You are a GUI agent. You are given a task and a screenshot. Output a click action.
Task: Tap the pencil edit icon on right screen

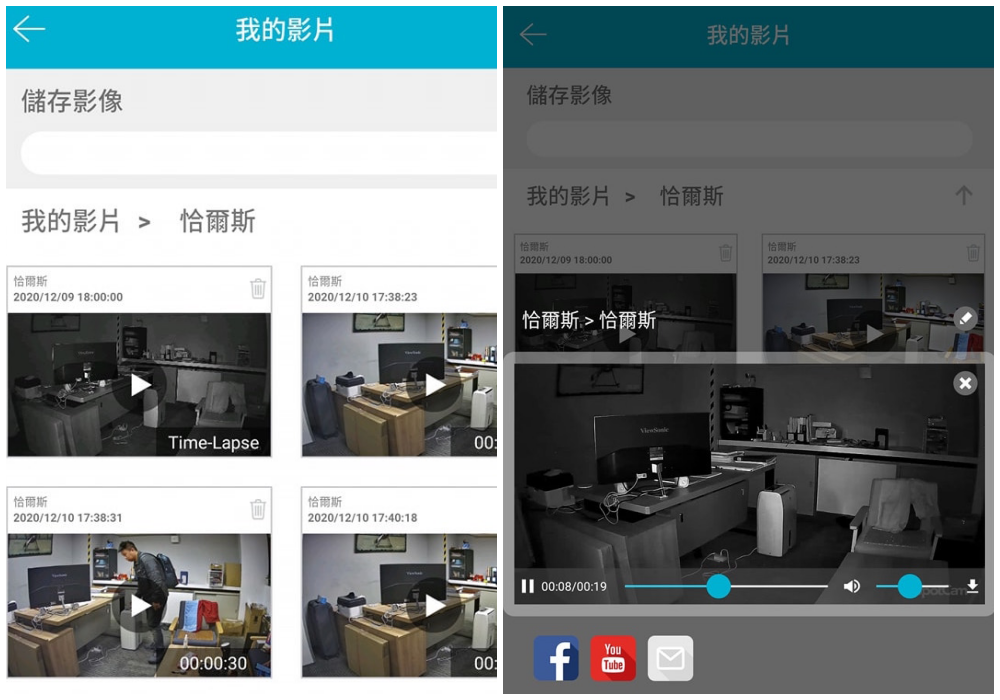point(965,317)
